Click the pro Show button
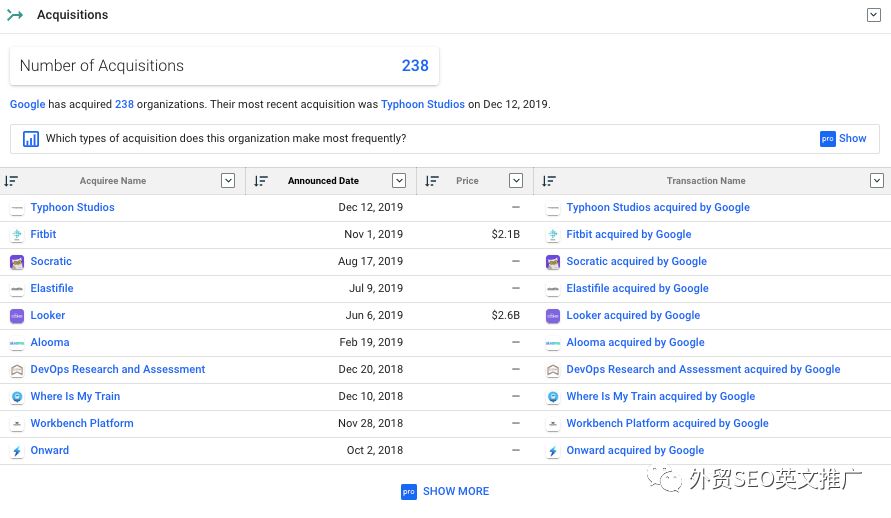This screenshot has height=518, width=891. point(843,139)
